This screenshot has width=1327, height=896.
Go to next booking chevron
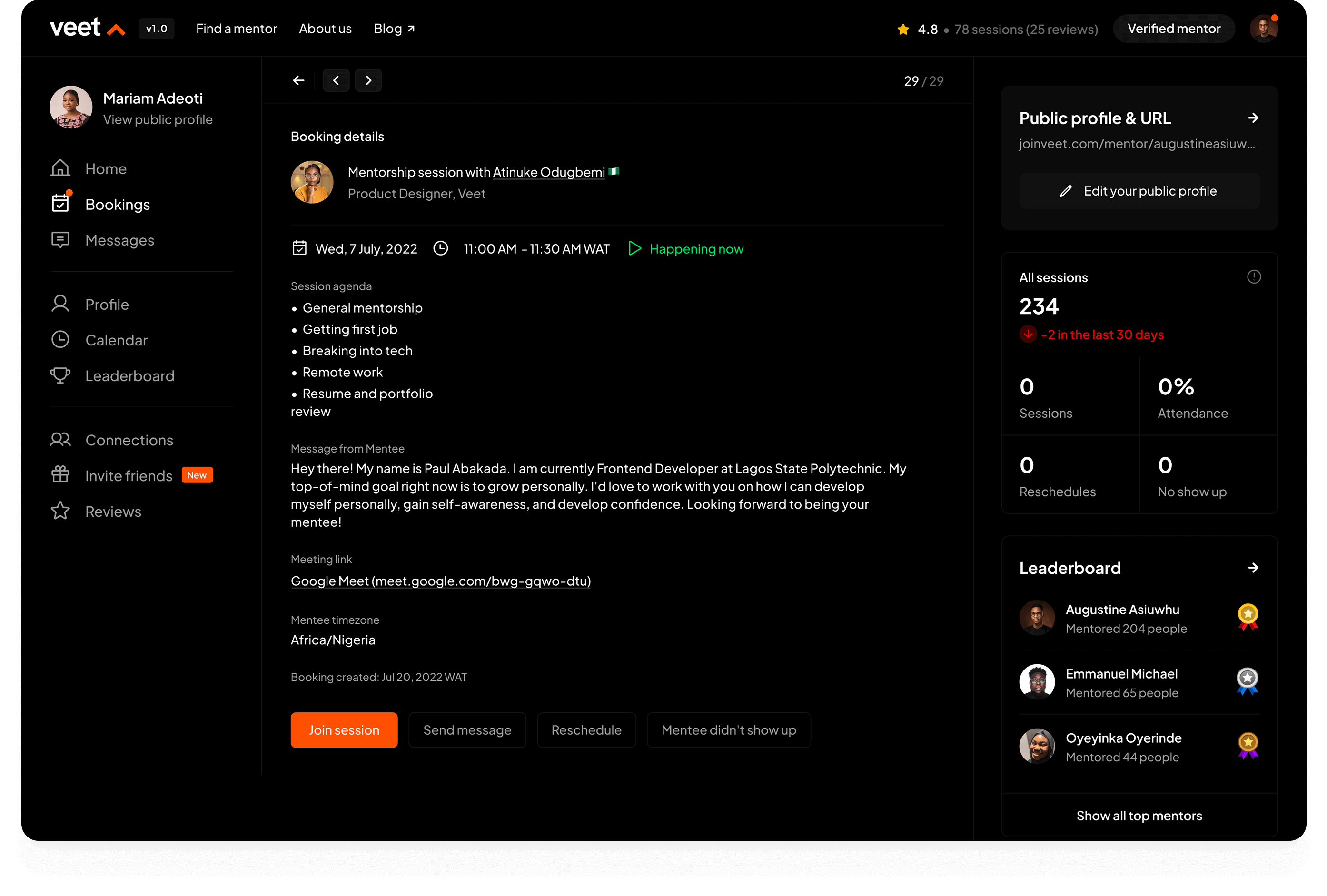point(368,80)
